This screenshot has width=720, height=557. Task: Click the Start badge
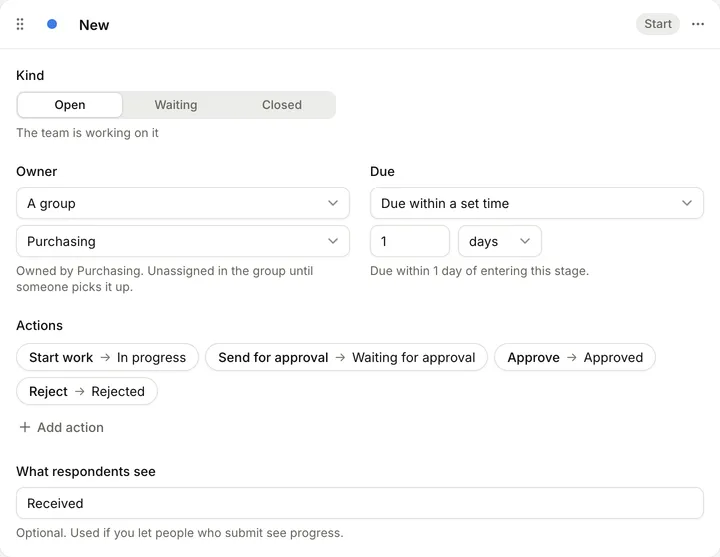click(658, 24)
